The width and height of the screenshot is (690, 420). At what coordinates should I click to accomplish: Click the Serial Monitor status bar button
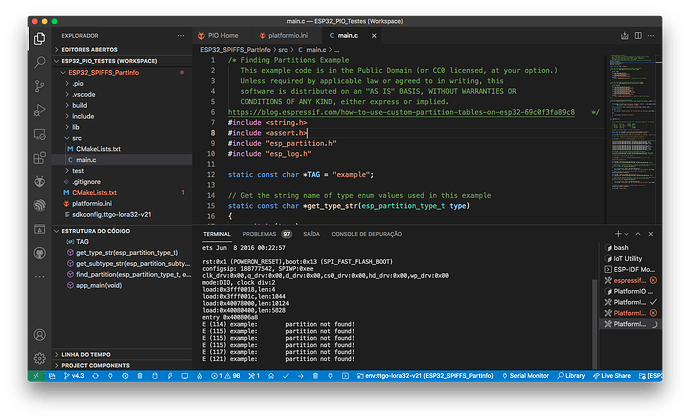click(525, 376)
